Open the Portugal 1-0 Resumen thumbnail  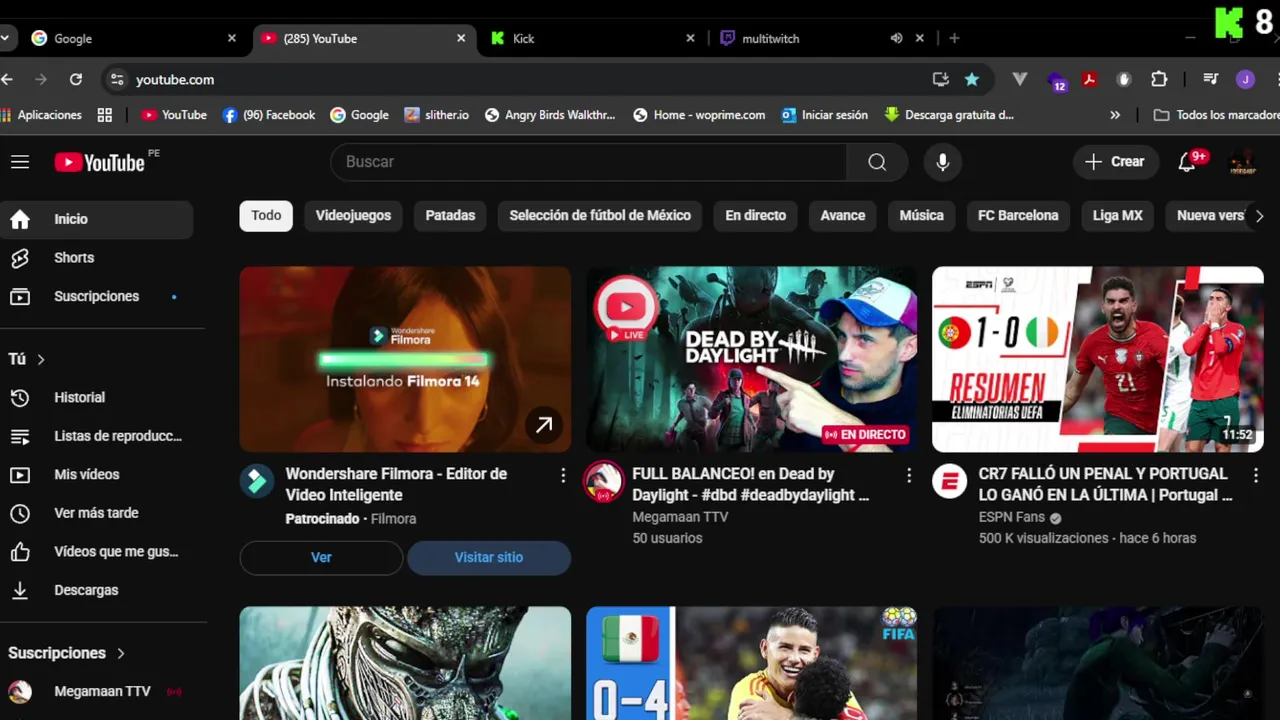pyautogui.click(x=1098, y=359)
